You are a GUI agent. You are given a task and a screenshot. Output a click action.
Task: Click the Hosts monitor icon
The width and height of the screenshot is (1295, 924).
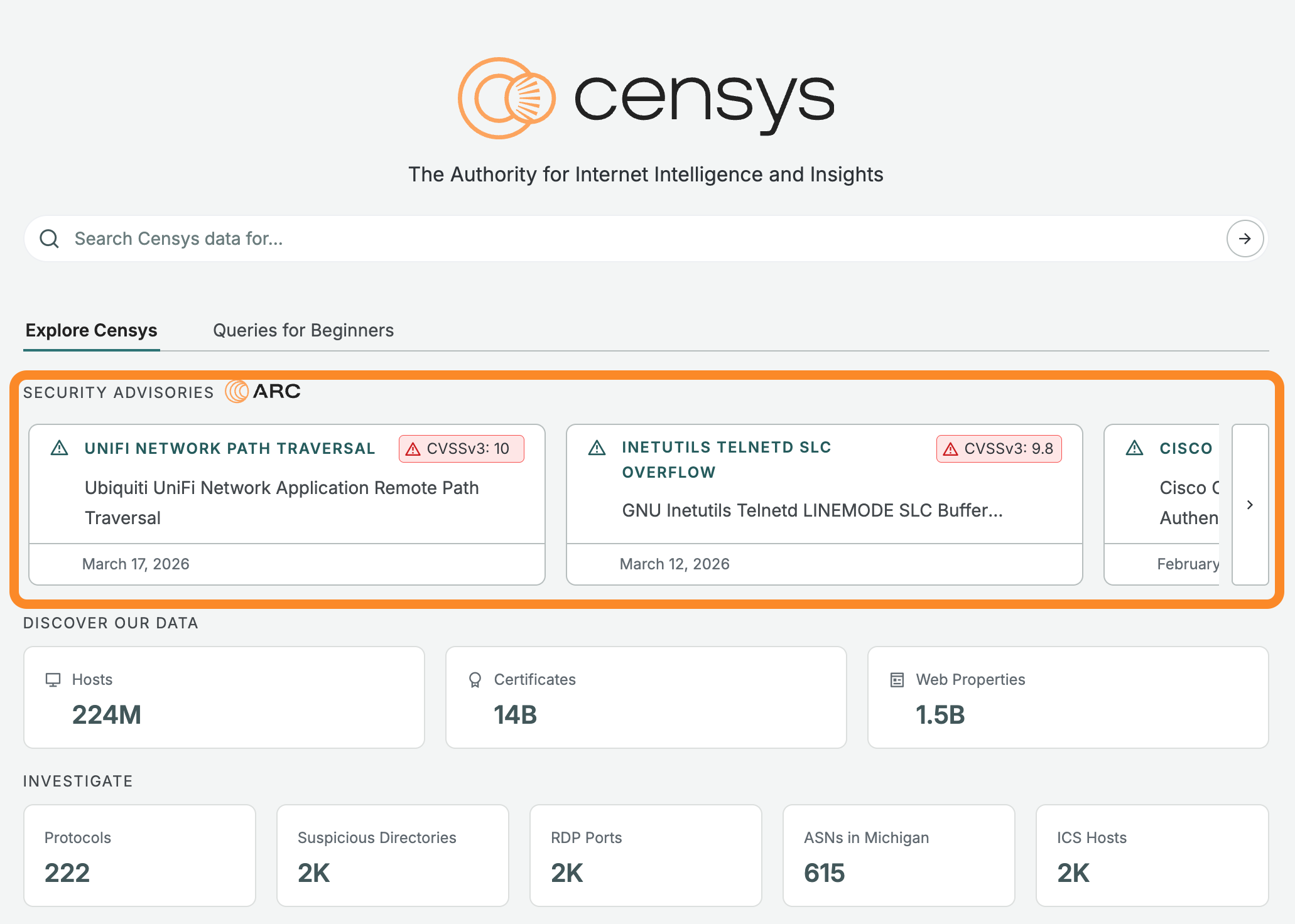(x=53, y=680)
